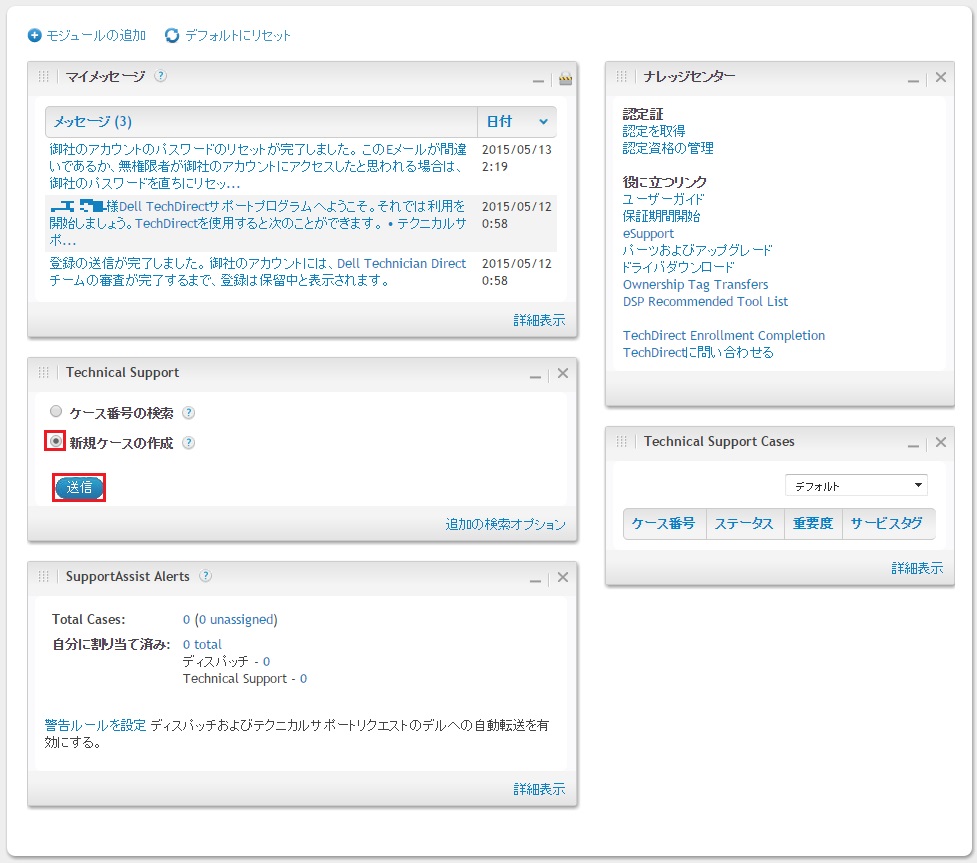
Task: Open help for ケース番号の検索
Action: 188,413
